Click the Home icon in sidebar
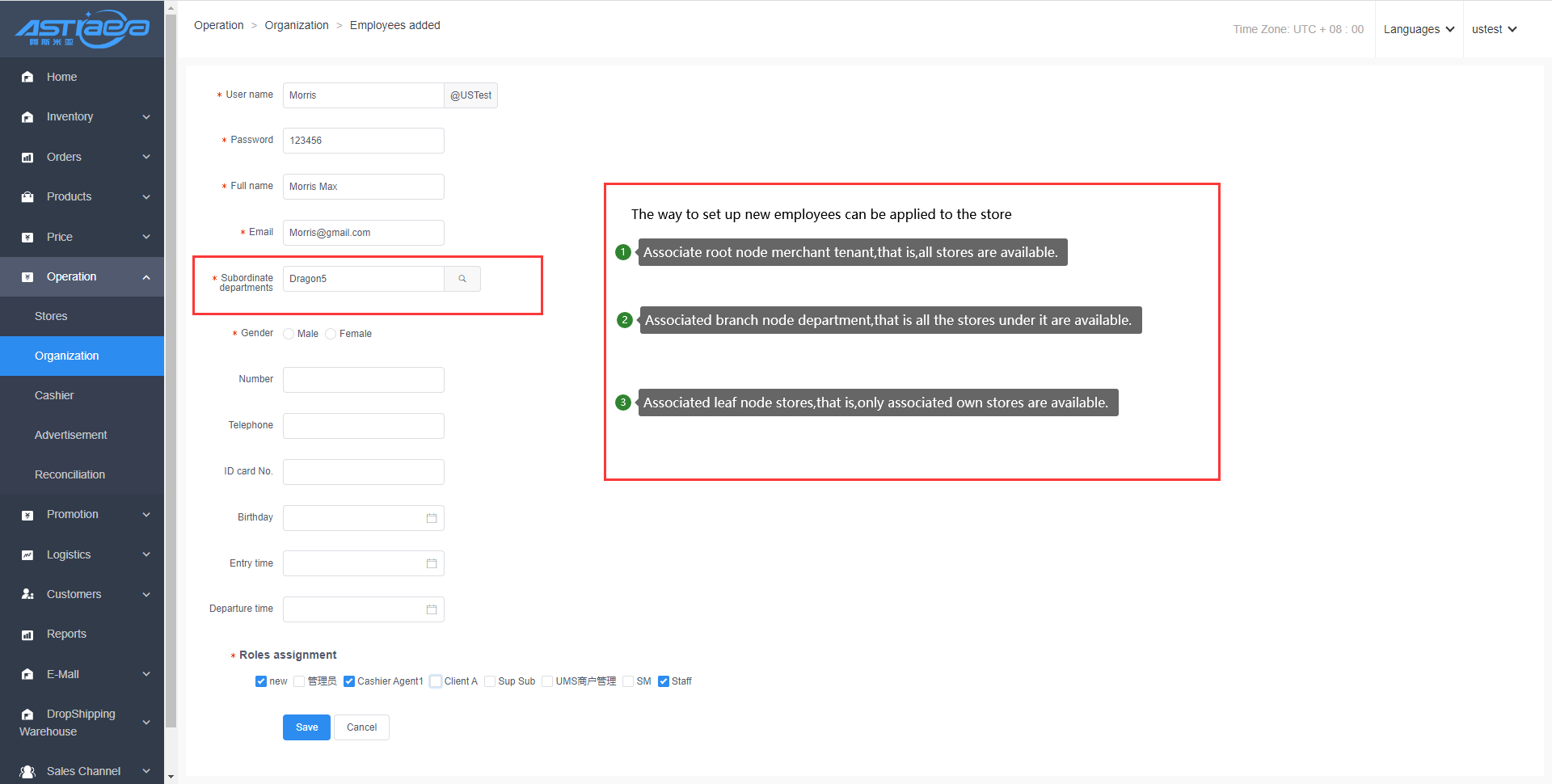Viewport: 1552px width, 784px height. point(27,78)
